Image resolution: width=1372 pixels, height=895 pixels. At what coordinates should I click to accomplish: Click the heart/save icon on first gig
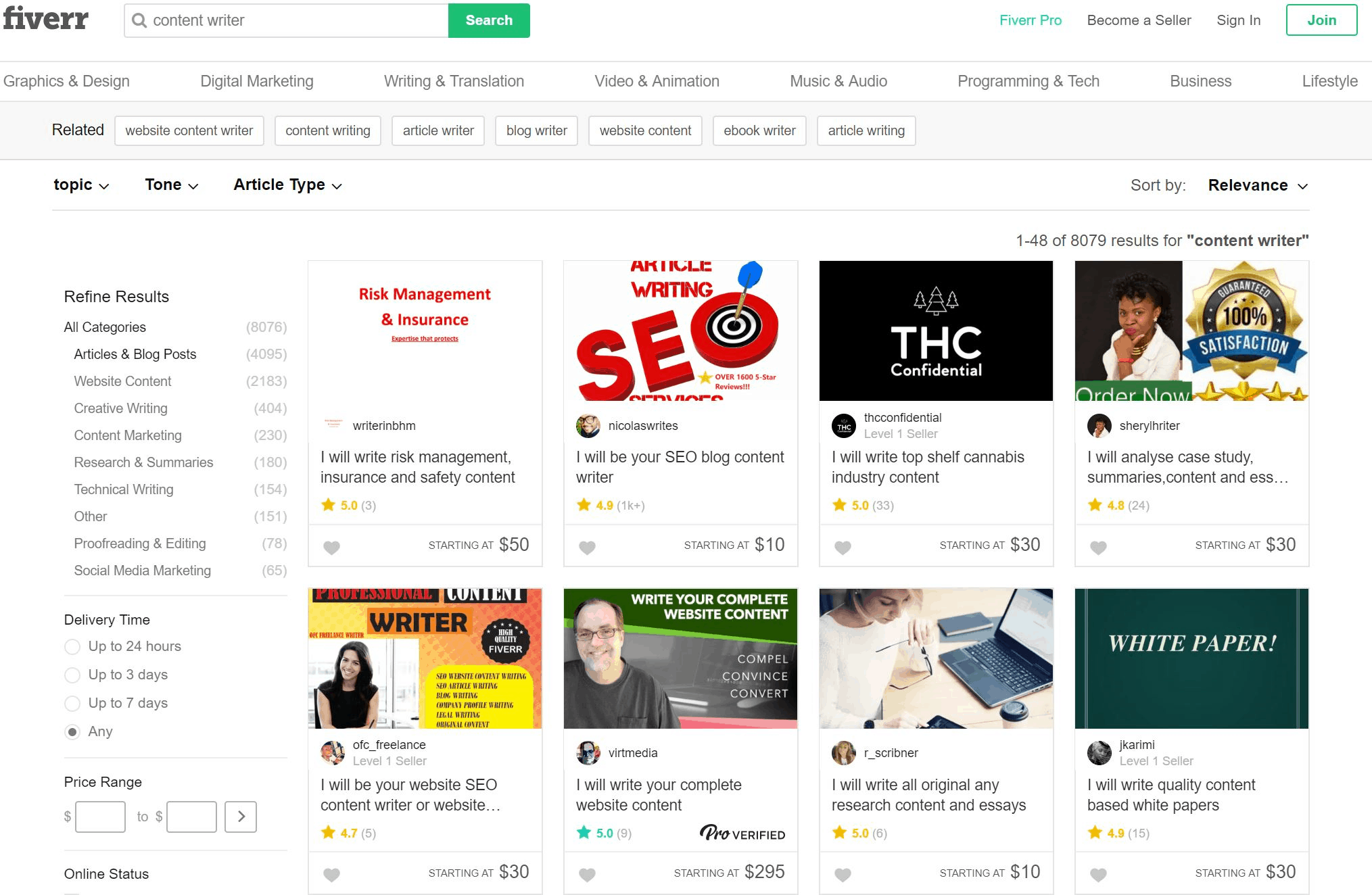(x=332, y=545)
